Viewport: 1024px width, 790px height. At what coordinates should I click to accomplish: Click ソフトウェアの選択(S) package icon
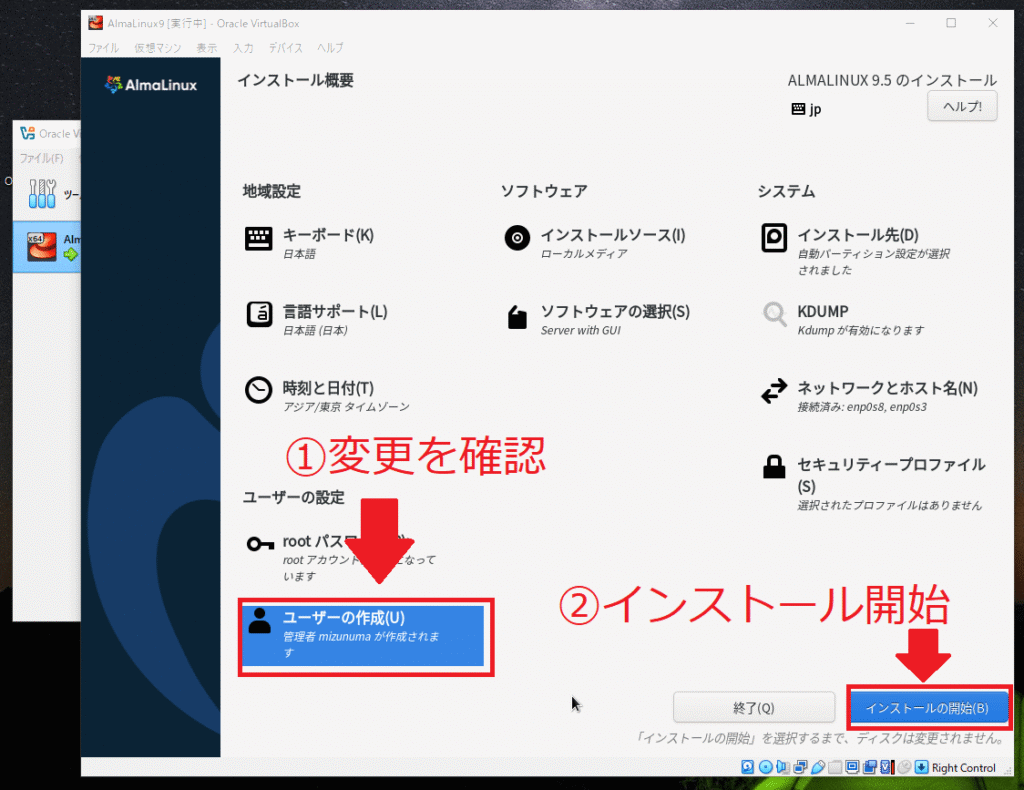tap(517, 317)
